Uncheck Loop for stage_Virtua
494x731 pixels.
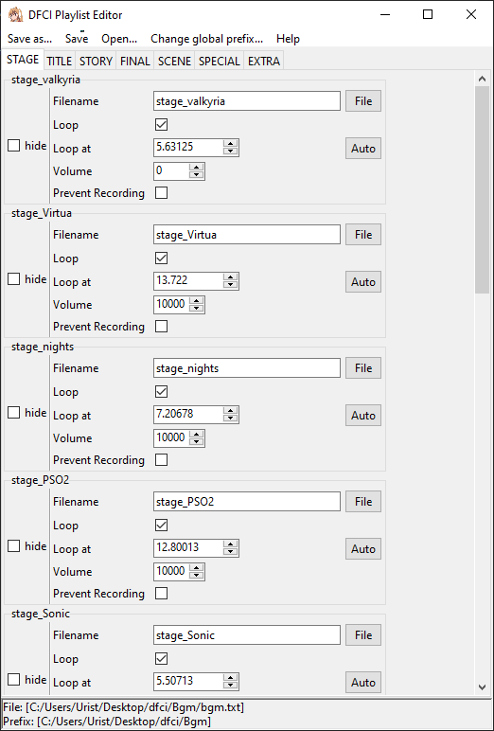[161, 258]
